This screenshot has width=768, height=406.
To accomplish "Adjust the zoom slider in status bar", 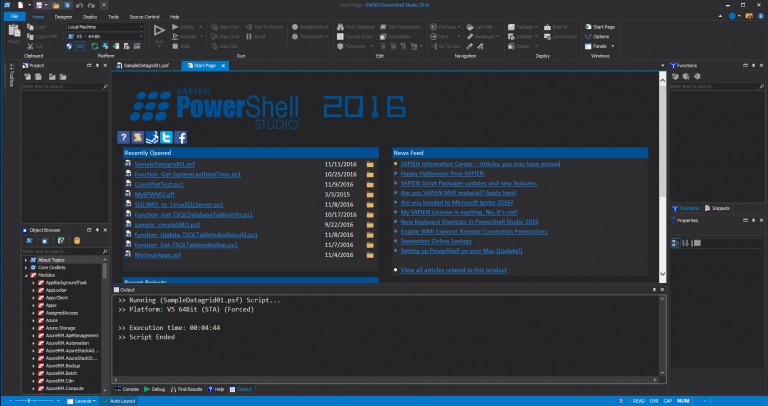I will (x=30, y=401).
